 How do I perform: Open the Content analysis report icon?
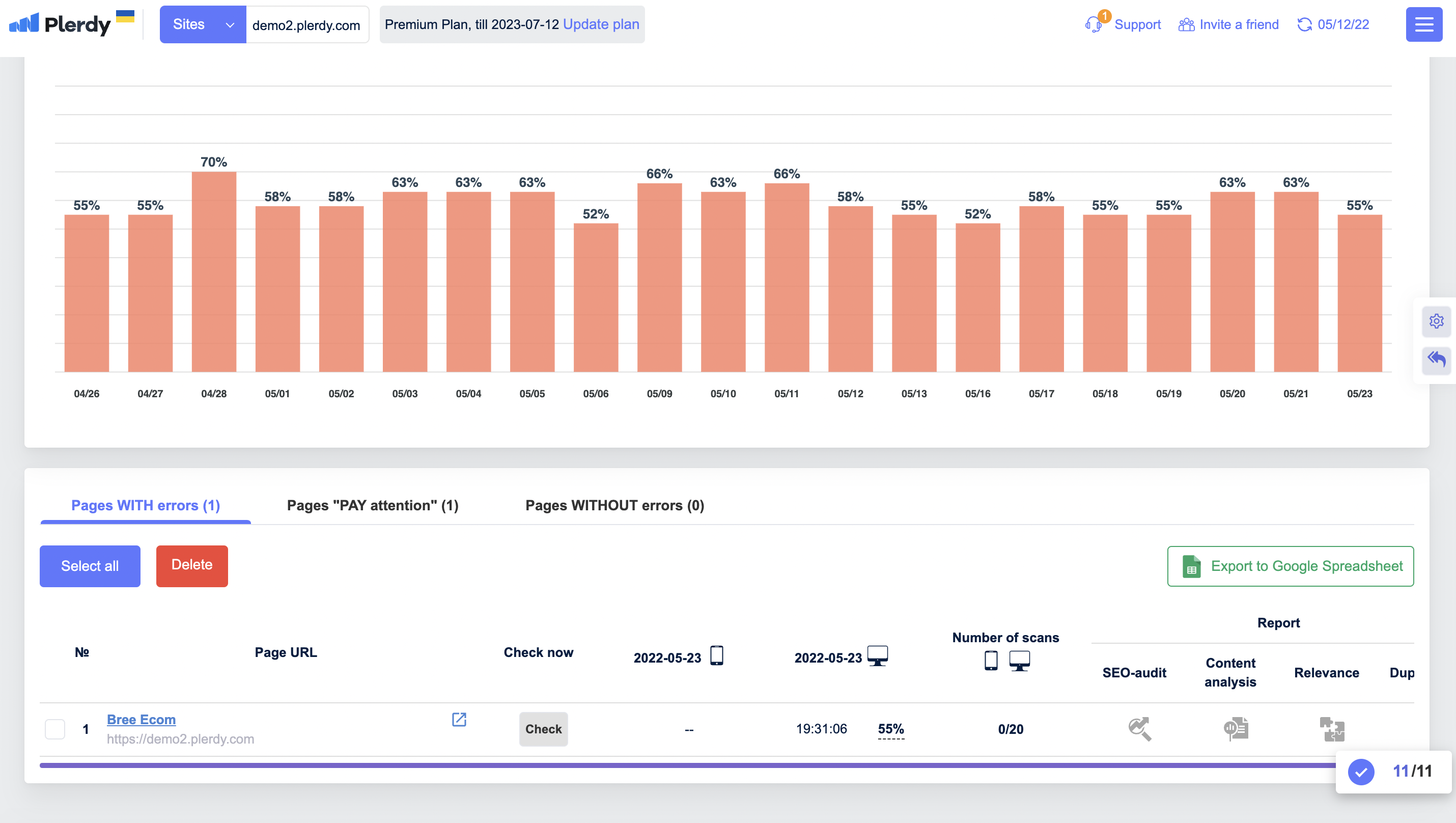[x=1236, y=729]
